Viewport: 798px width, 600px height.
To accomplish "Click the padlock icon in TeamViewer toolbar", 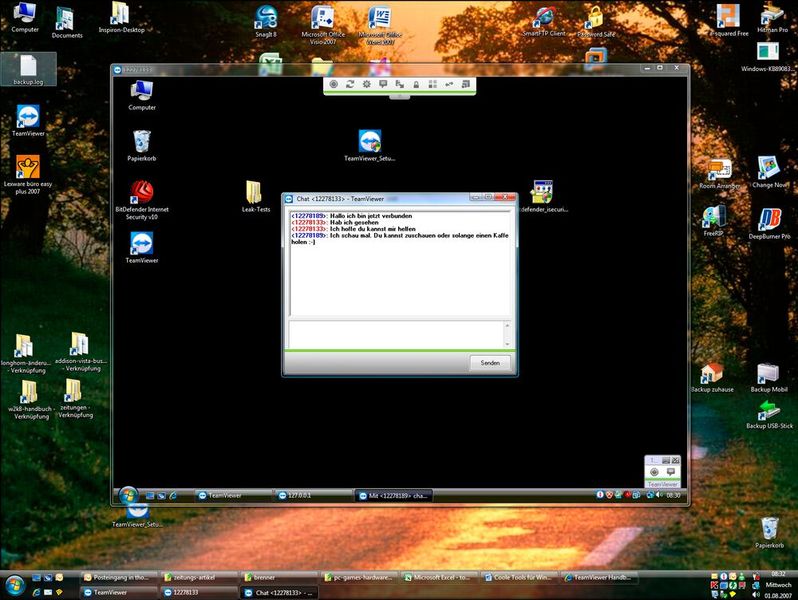I will (416, 84).
